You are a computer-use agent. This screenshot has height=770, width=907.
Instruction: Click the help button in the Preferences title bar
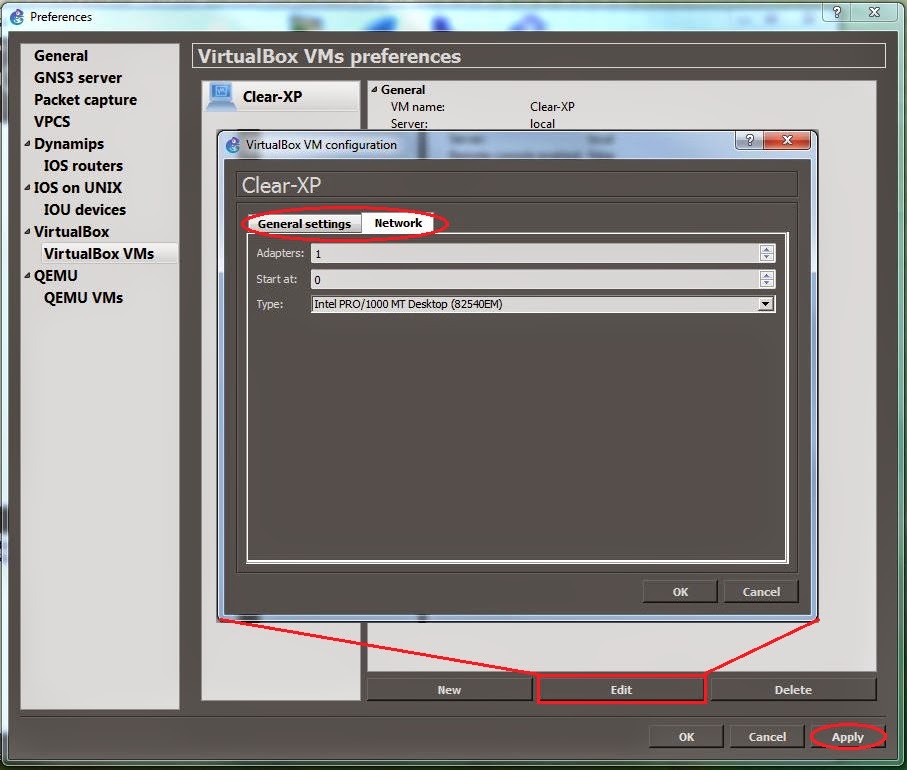(836, 12)
